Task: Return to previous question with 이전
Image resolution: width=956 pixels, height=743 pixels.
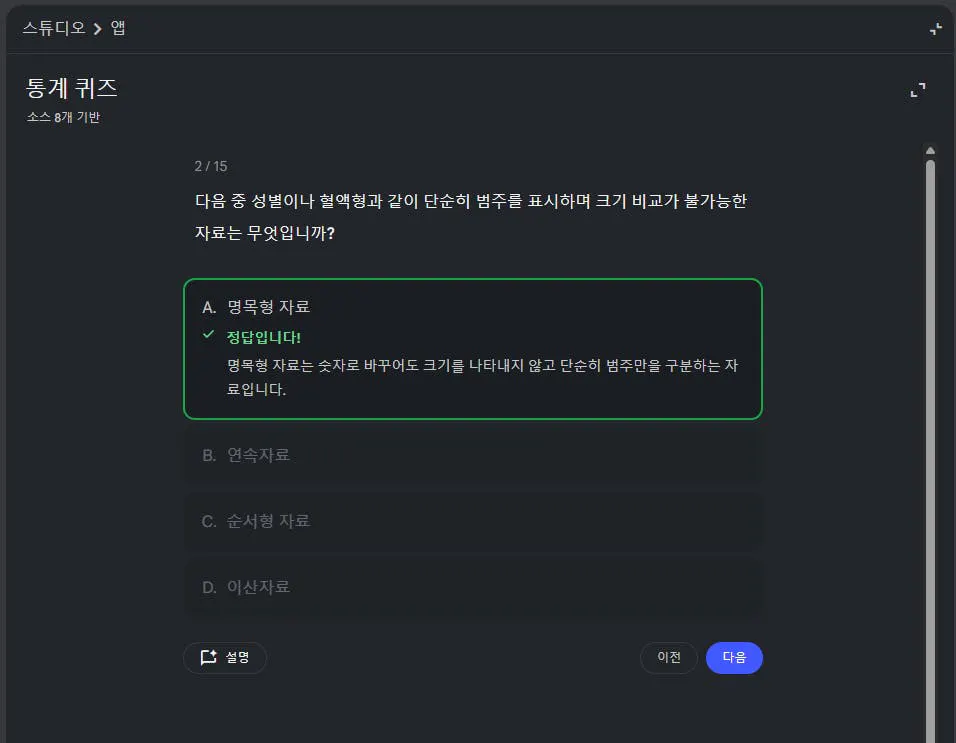Action: click(668, 658)
